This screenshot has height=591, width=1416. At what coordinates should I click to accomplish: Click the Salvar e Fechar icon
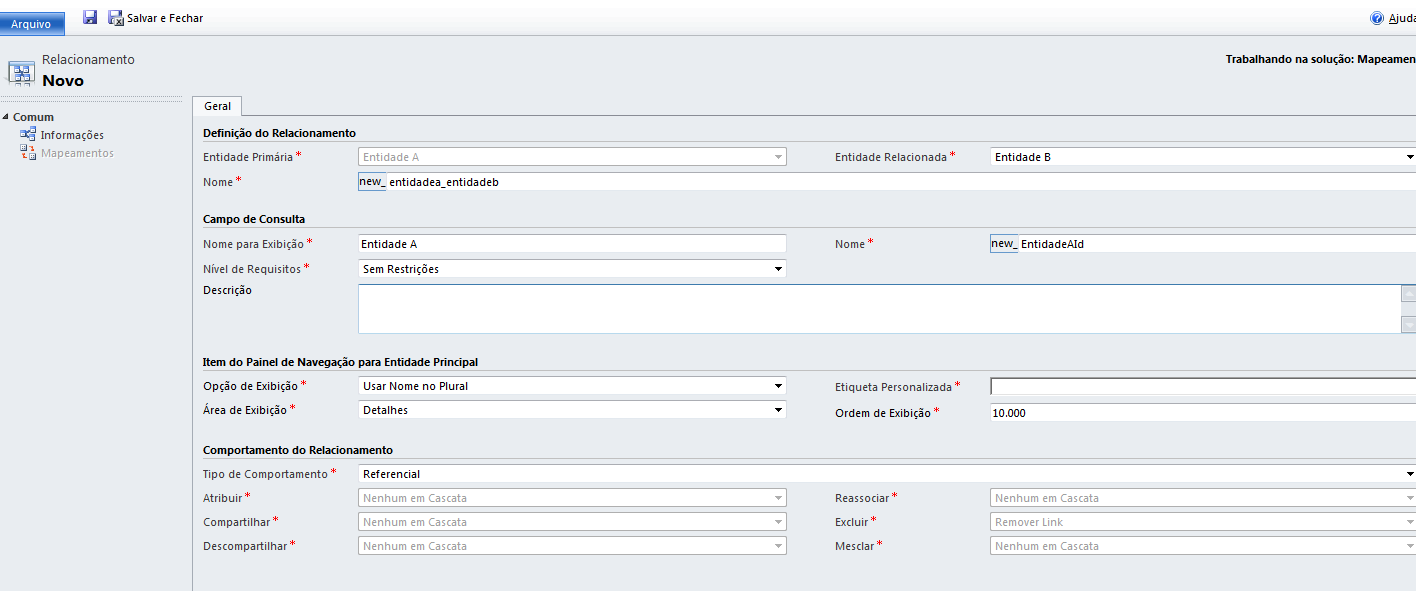tap(116, 18)
